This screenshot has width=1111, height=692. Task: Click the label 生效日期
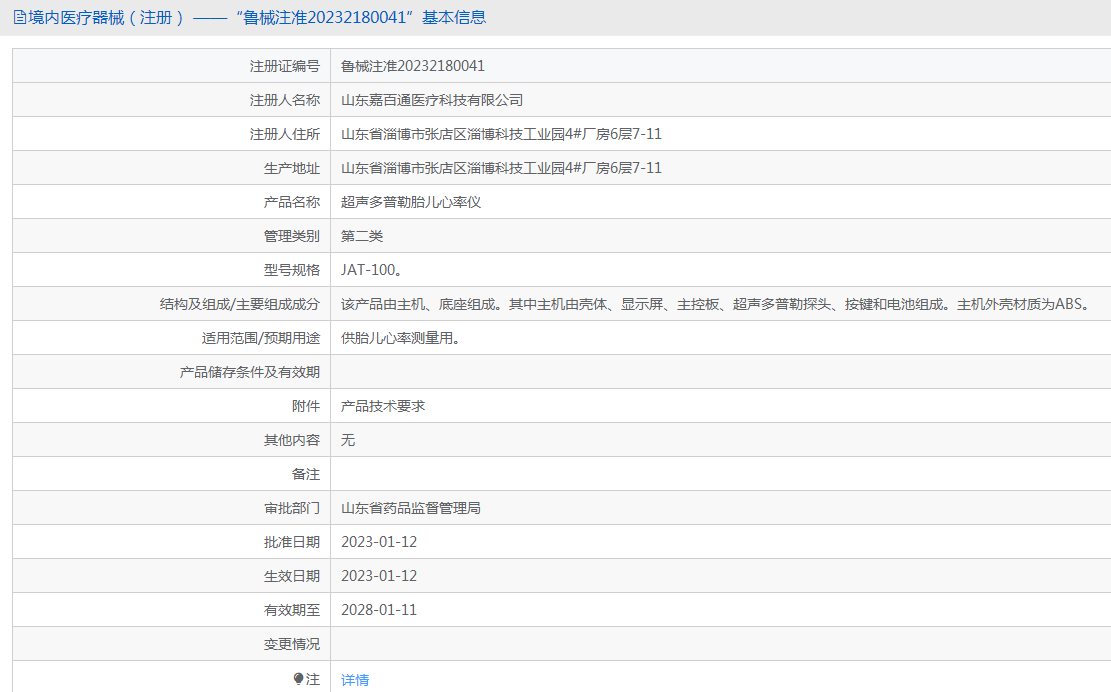point(292,576)
